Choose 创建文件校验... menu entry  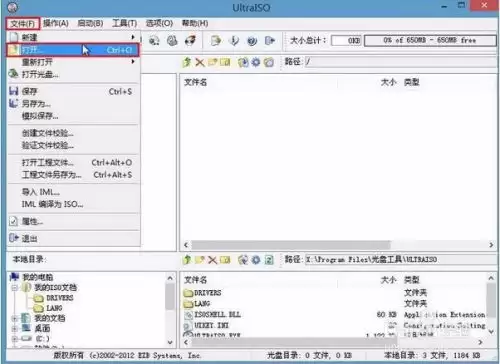coord(73,133)
